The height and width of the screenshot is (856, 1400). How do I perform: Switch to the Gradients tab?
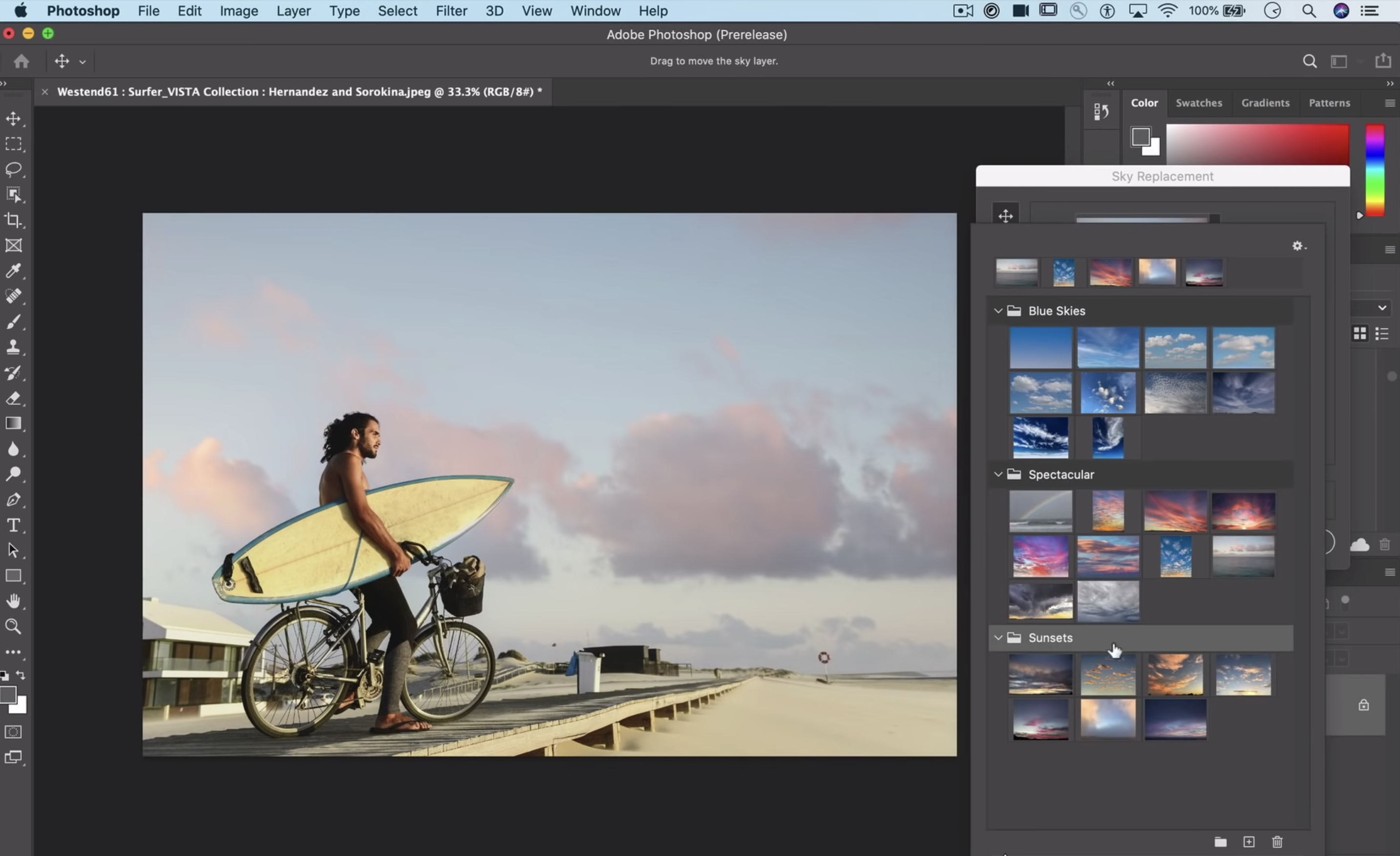(1265, 103)
